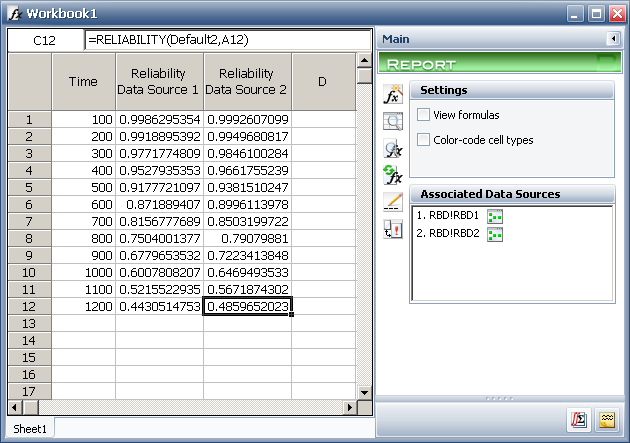Image resolution: width=630 pixels, height=443 pixels.
Task: Click the C12 cell name box
Action: tap(45, 40)
